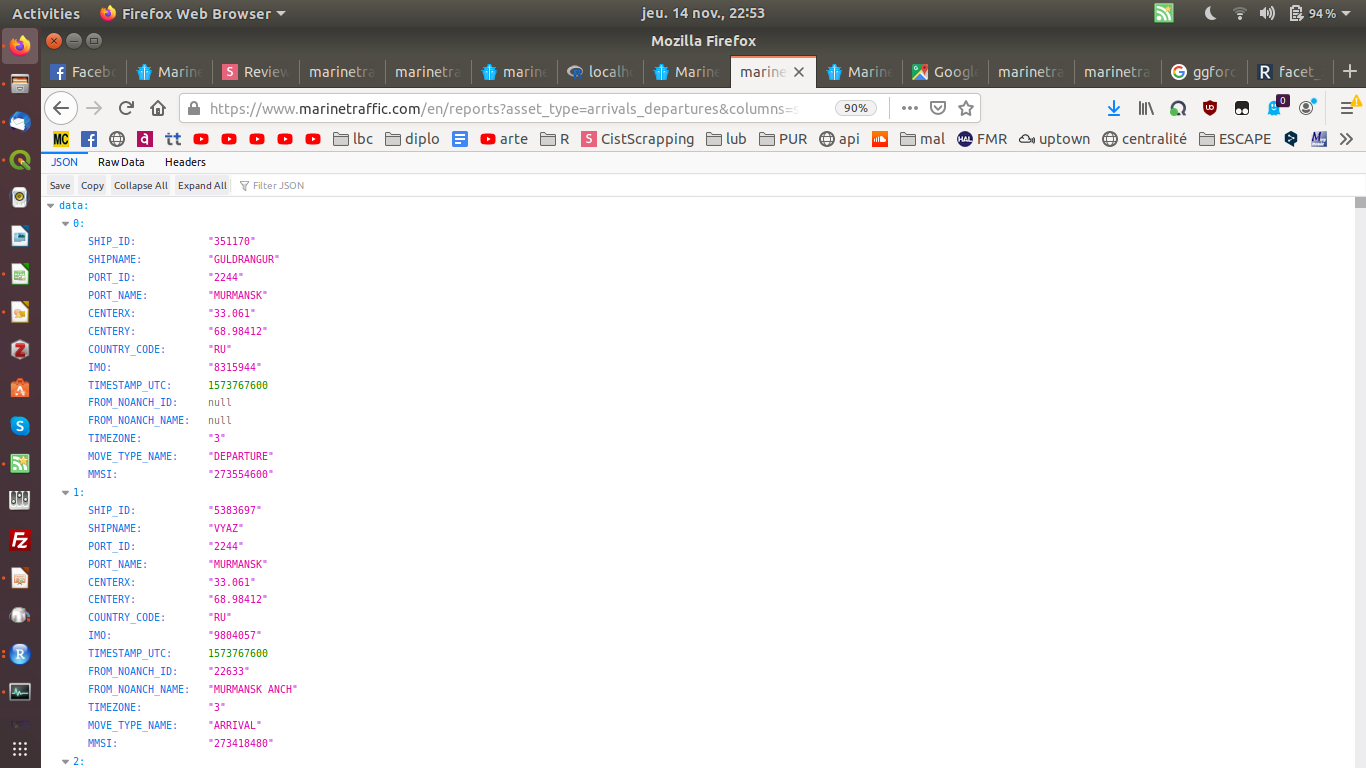Open the RSS indicator in top bar

[1164, 13]
